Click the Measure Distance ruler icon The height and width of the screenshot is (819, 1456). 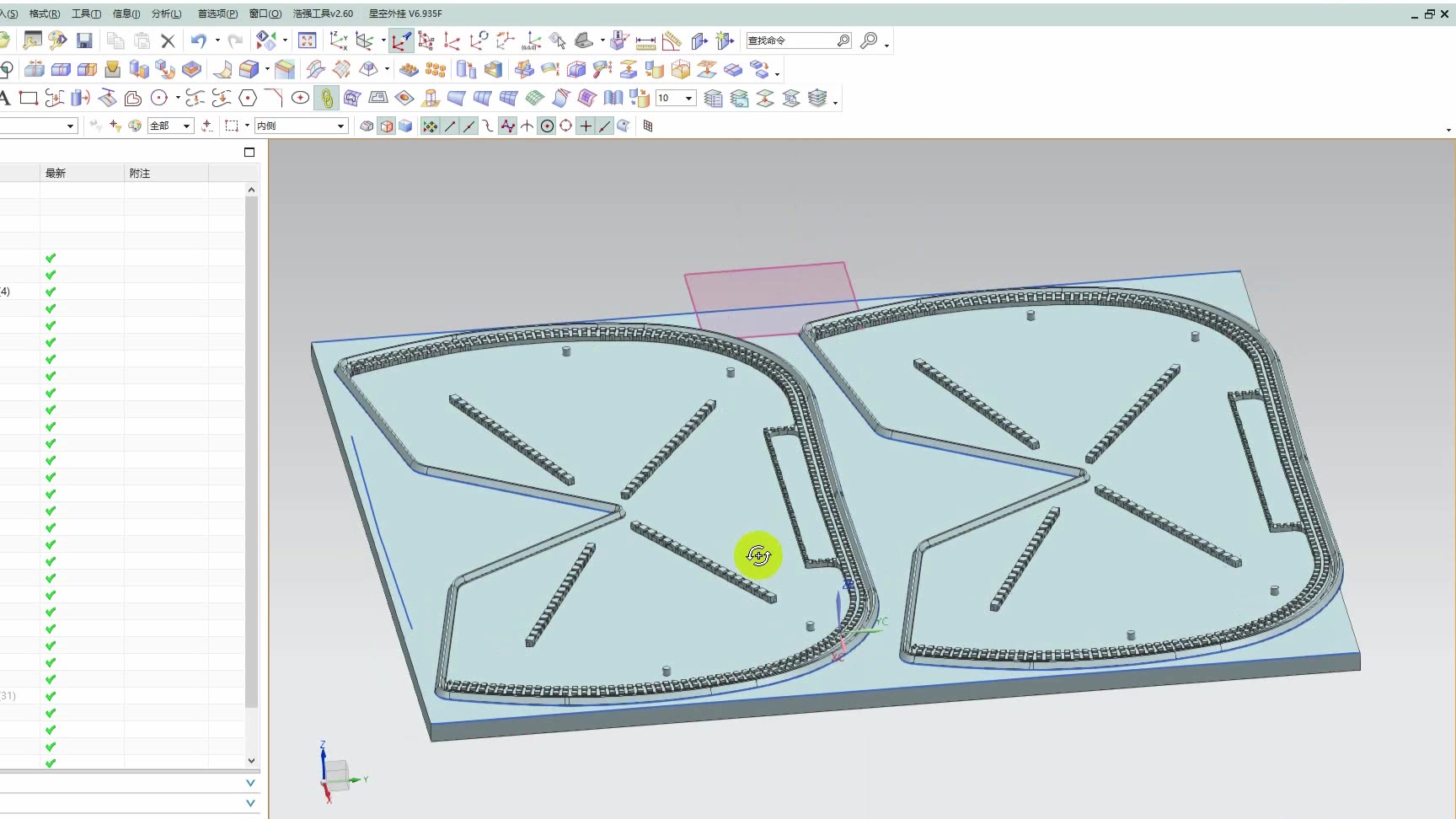[645, 41]
